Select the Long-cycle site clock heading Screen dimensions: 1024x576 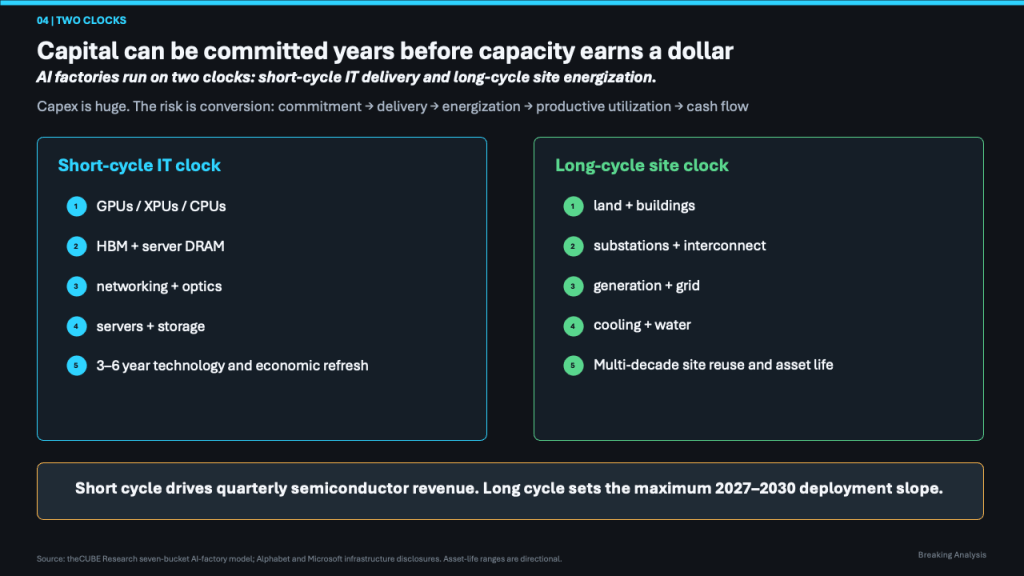click(x=642, y=165)
